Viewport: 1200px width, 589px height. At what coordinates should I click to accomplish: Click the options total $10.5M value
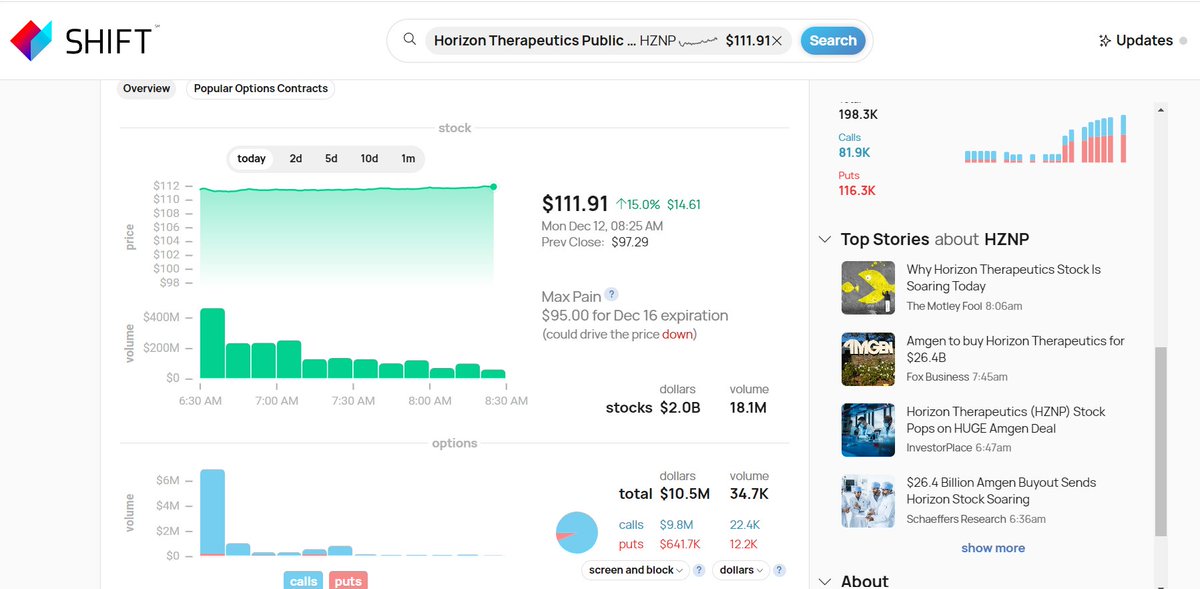click(x=685, y=493)
